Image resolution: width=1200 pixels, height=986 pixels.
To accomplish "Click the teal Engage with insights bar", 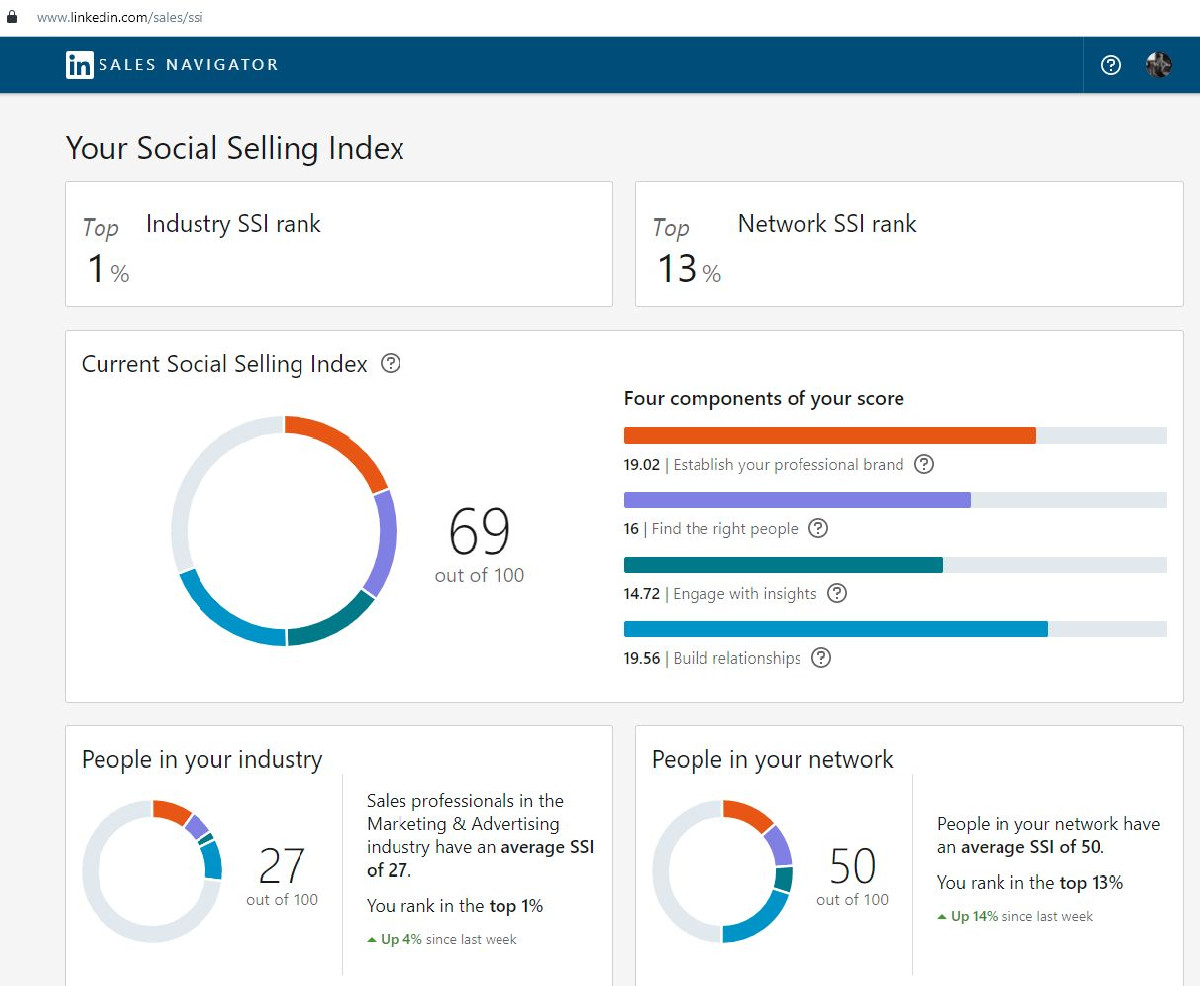I will (895, 565).
